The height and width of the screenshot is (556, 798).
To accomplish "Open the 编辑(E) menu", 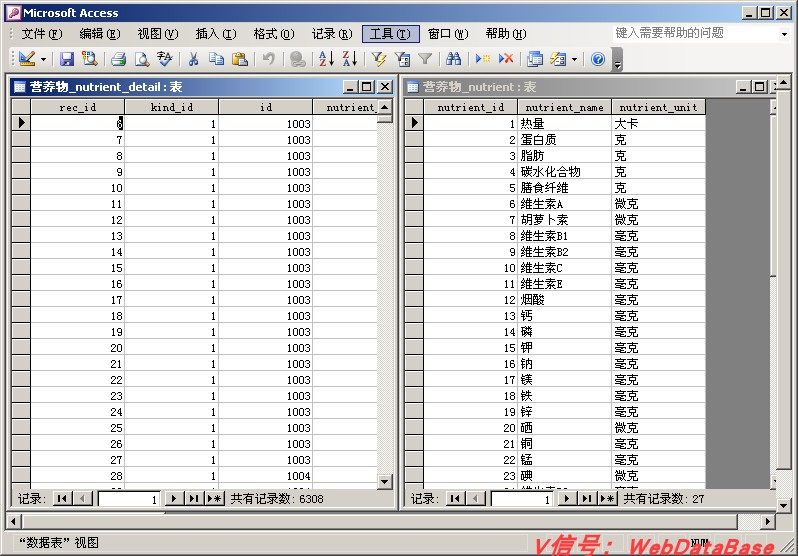I will tap(100, 34).
